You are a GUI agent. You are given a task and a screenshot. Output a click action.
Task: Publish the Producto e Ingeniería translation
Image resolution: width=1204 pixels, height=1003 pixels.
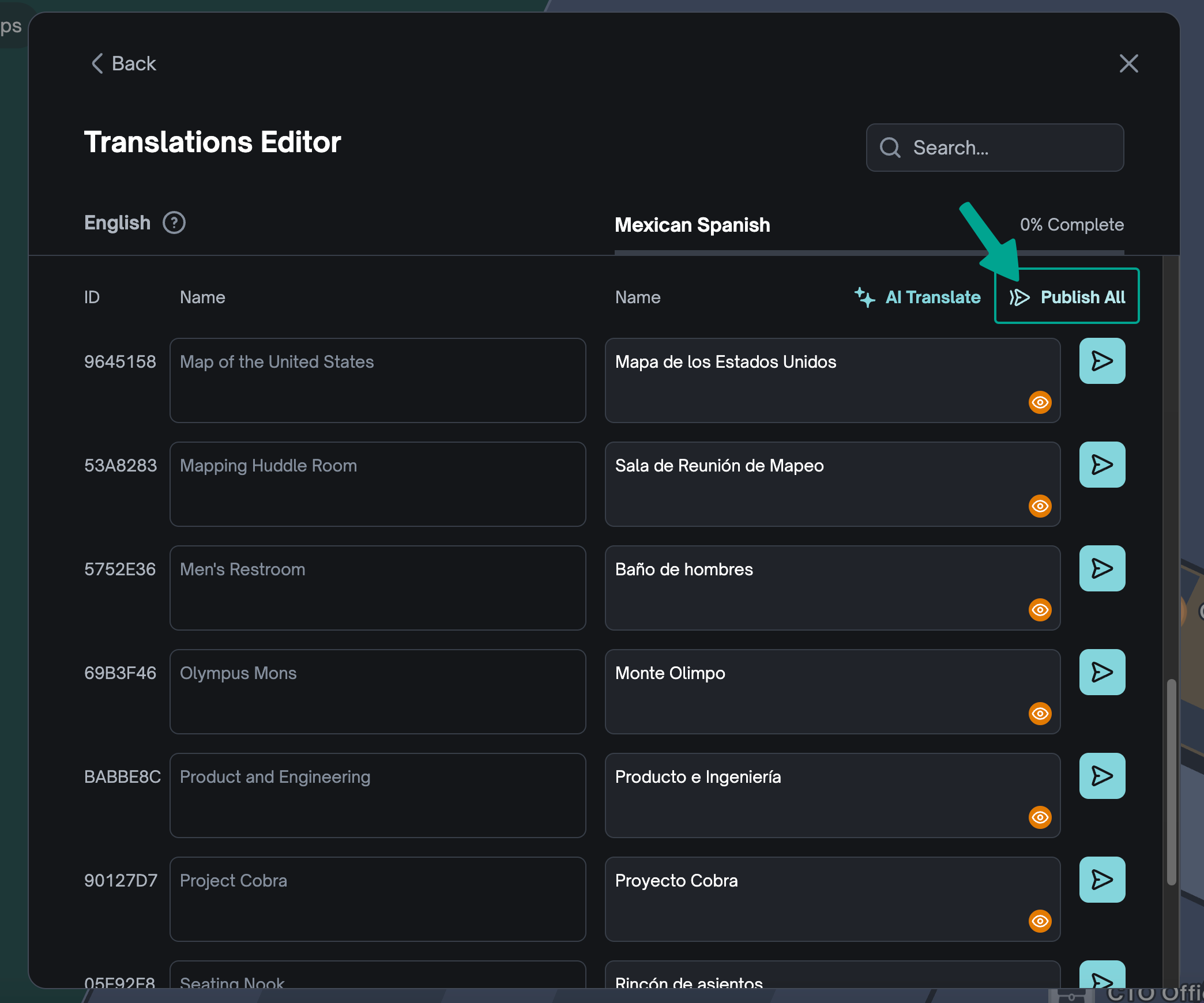click(1102, 776)
